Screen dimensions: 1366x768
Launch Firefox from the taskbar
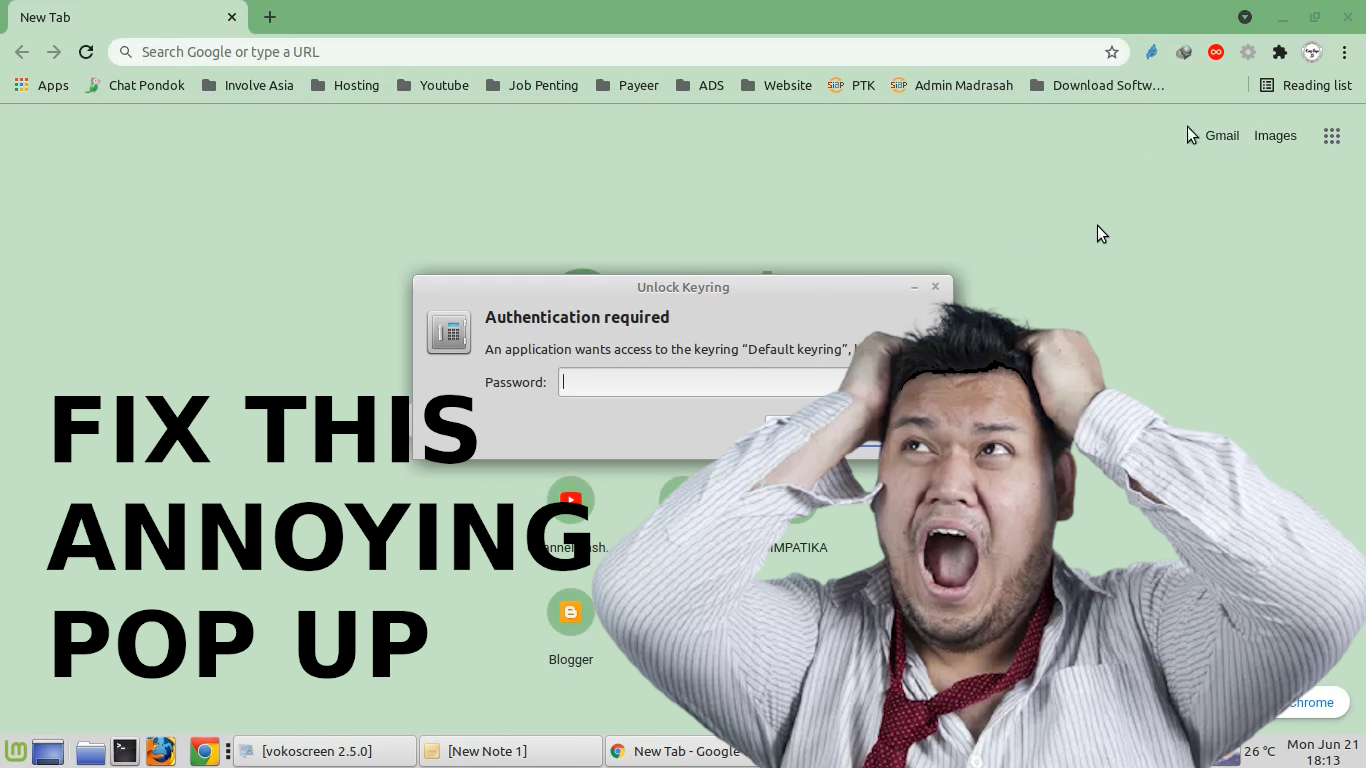click(161, 751)
